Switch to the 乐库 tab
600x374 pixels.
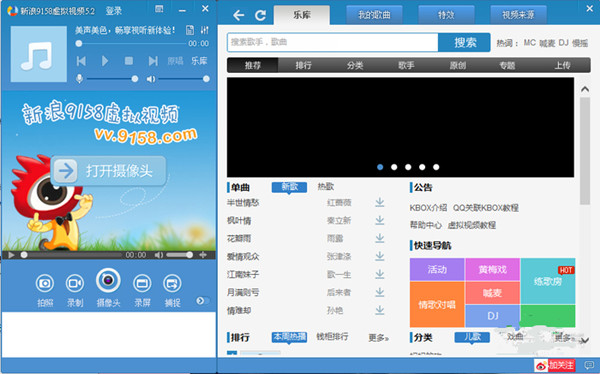click(302, 15)
